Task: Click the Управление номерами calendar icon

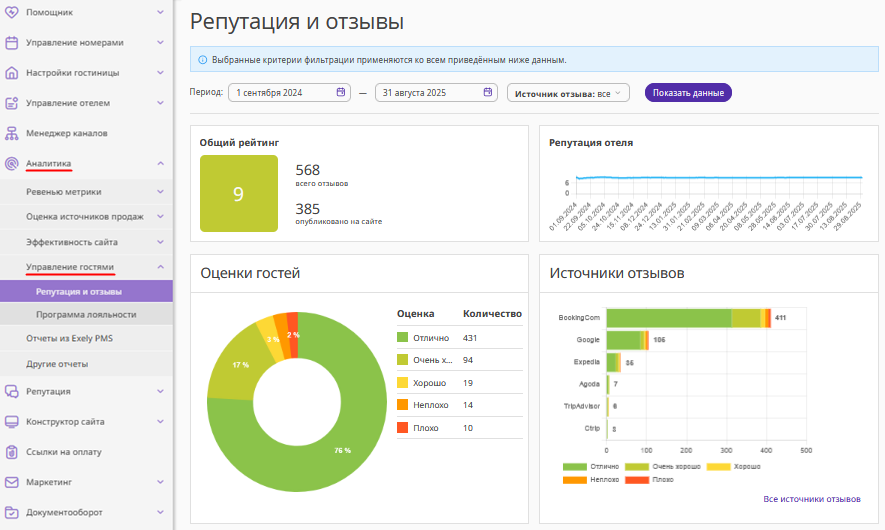Action: tap(12, 43)
